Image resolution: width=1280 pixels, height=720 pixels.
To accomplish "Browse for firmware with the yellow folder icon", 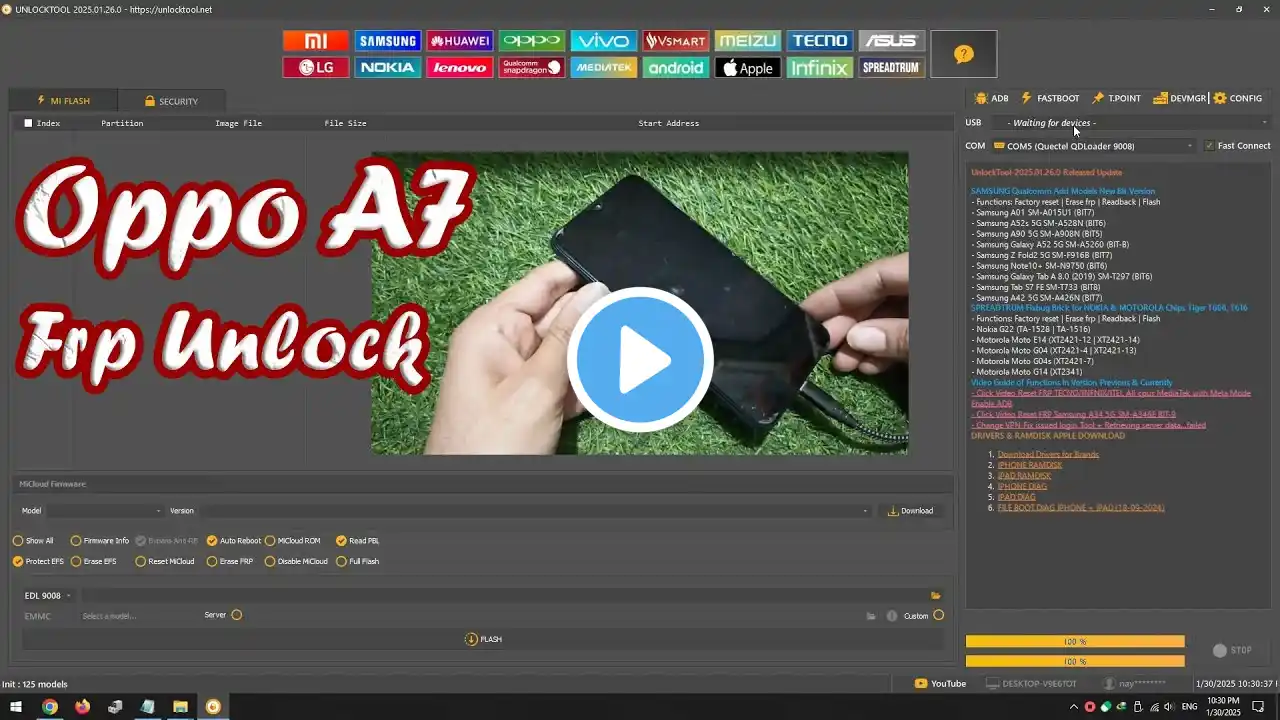I will pos(936,596).
